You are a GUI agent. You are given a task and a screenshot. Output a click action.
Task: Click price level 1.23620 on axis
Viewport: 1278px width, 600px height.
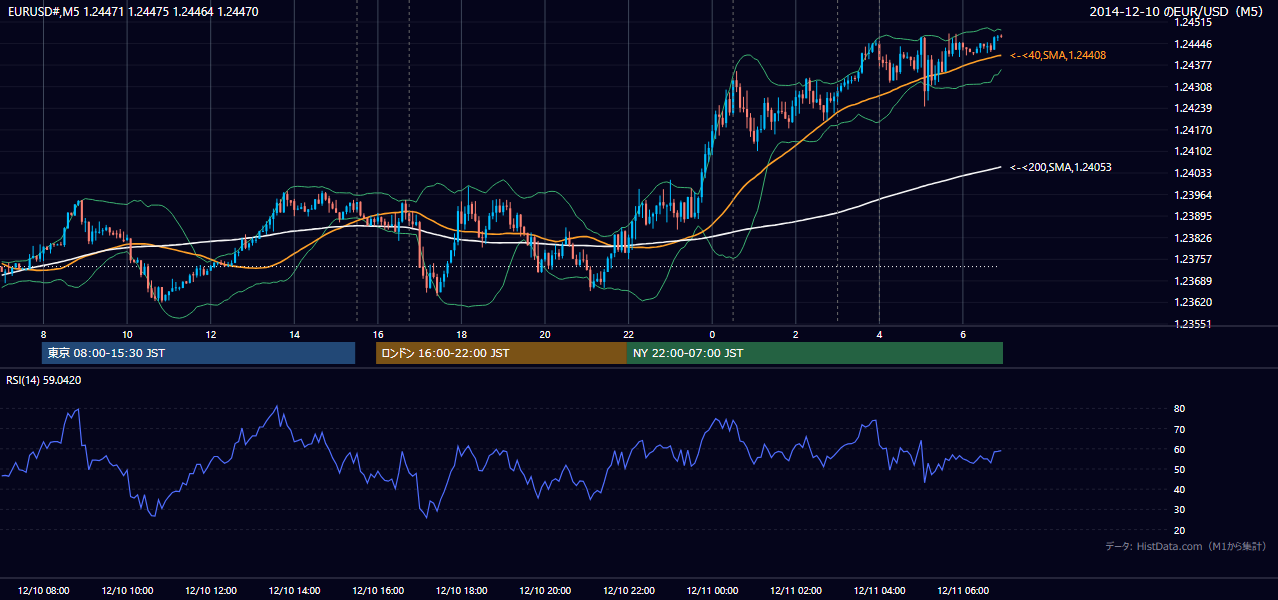(x=1192, y=302)
